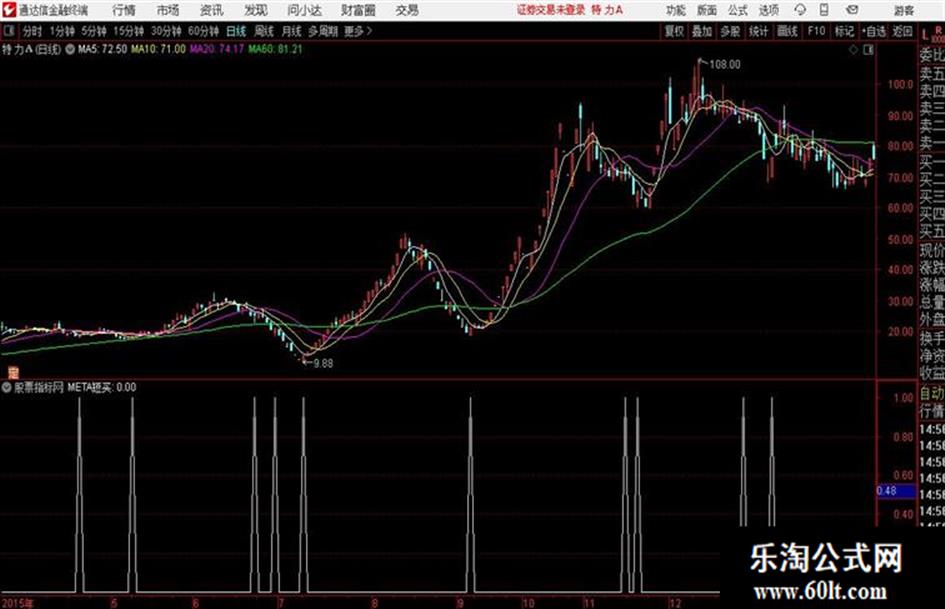This screenshot has height=609, width=945.
Task: Open the F10 company info
Action: (816, 31)
